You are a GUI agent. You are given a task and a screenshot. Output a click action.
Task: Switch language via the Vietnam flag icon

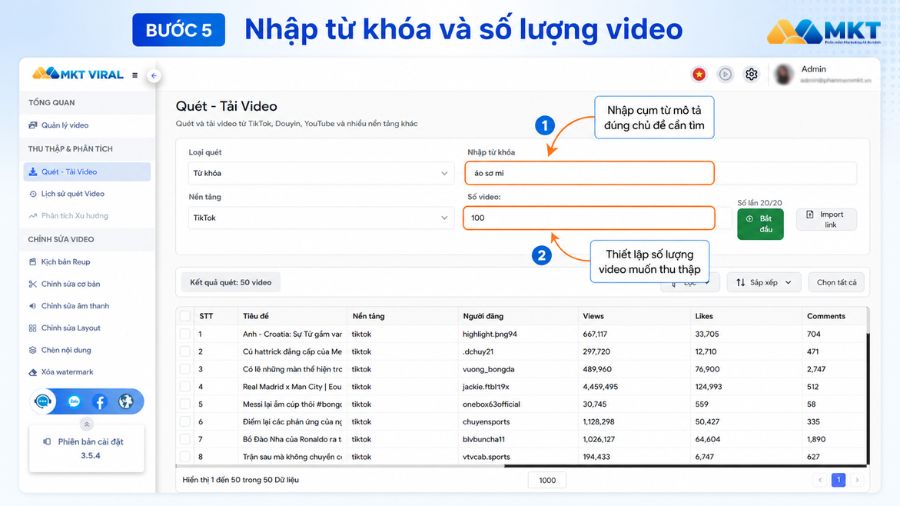(699, 74)
